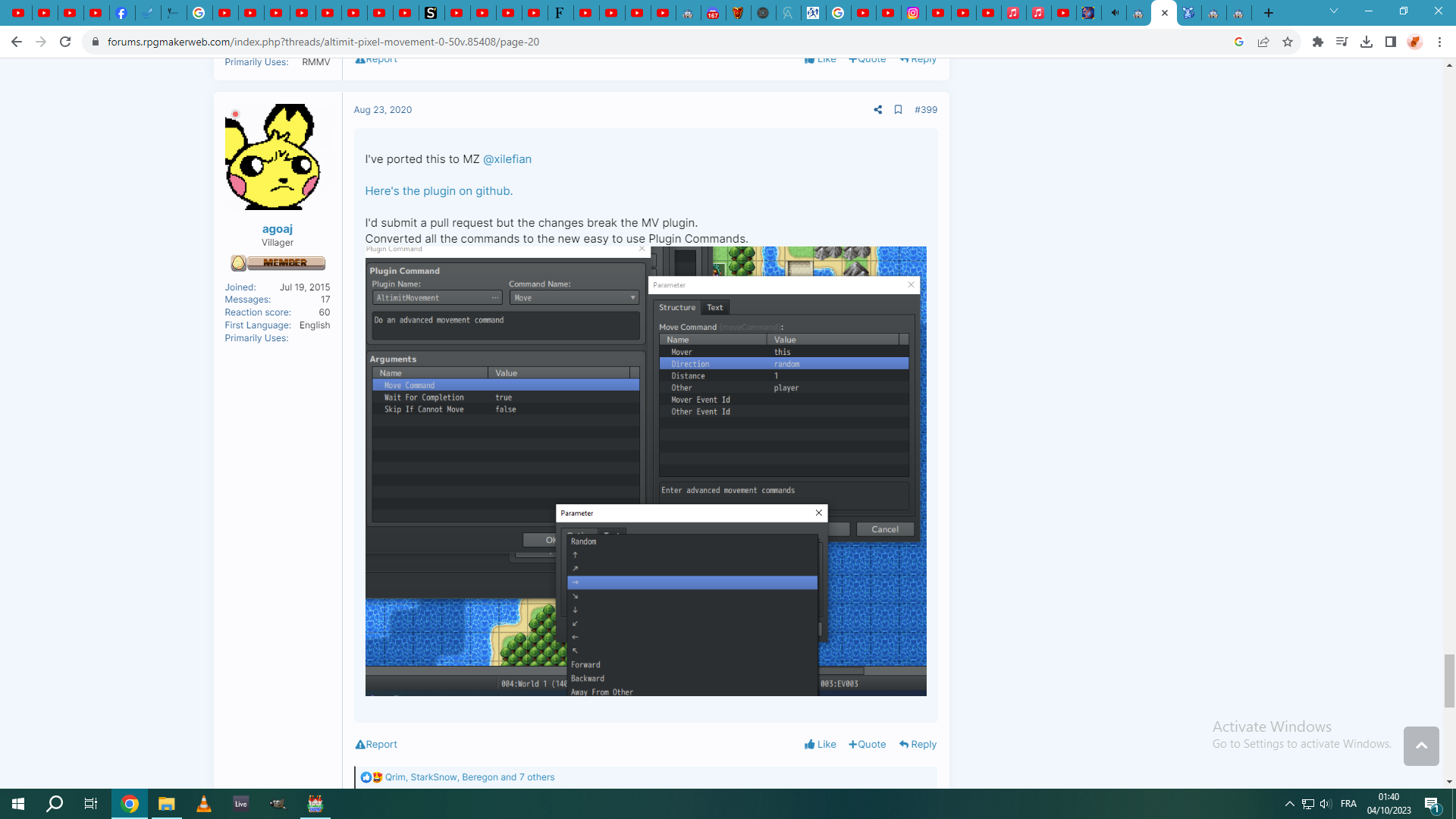This screenshot has width=1456, height=819.
Task: Enlarge the Plugin Command screenshot image
Action: [x=646, y=471]
